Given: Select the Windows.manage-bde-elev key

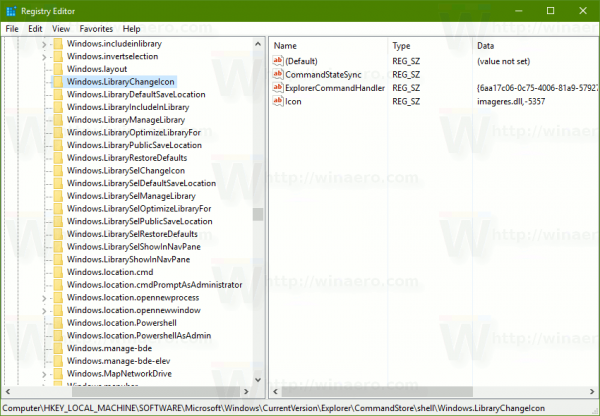Looking at the screenshot, I should 119,361.
